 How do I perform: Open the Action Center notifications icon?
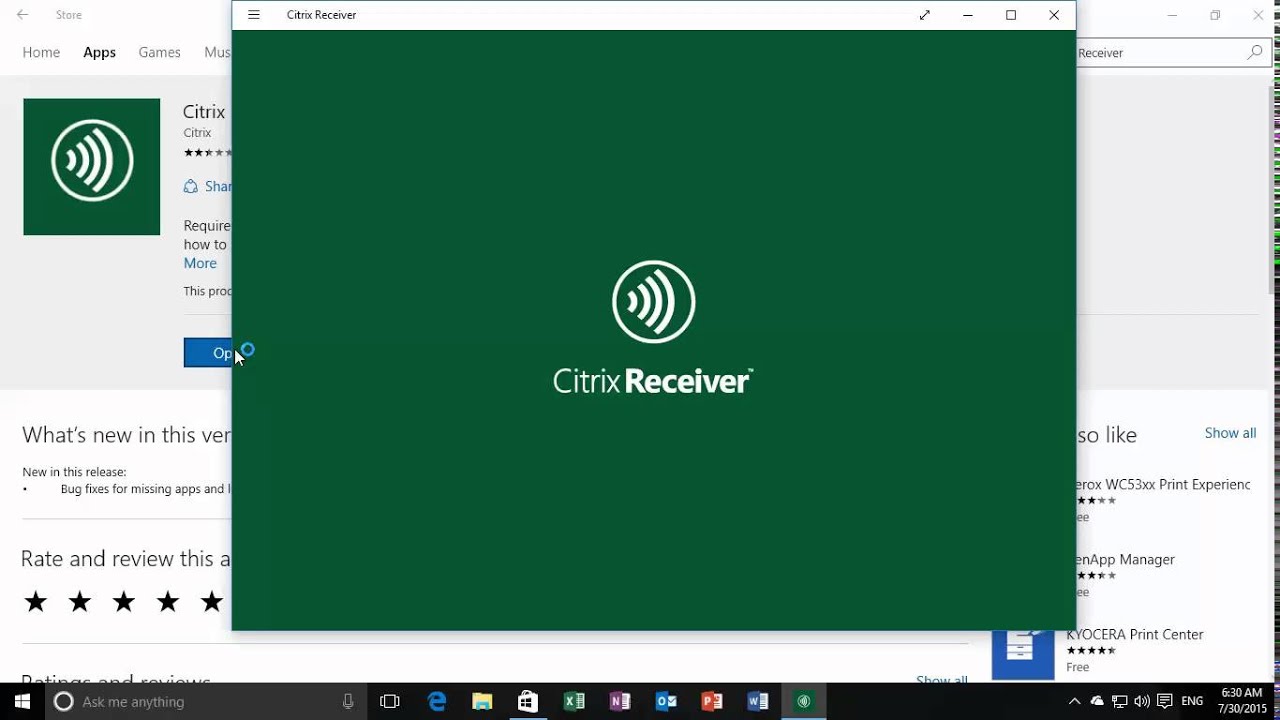(1164, 701)
